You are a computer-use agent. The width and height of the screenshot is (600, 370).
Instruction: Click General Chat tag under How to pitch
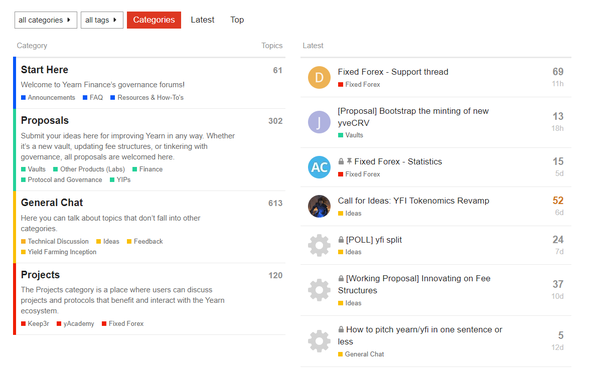coord(361,354)
